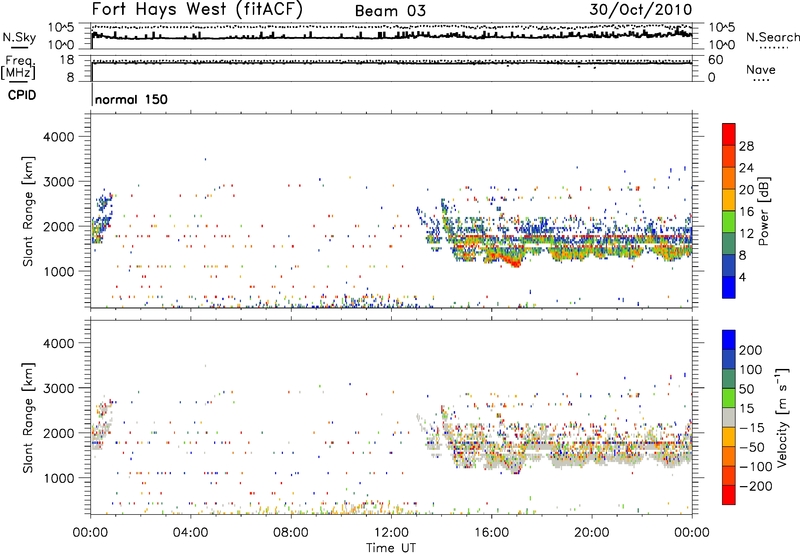The width and height of the screenshot is (800, 554).
Task: Click the '1000' tick on velocity panel
Action: point(59,478)
